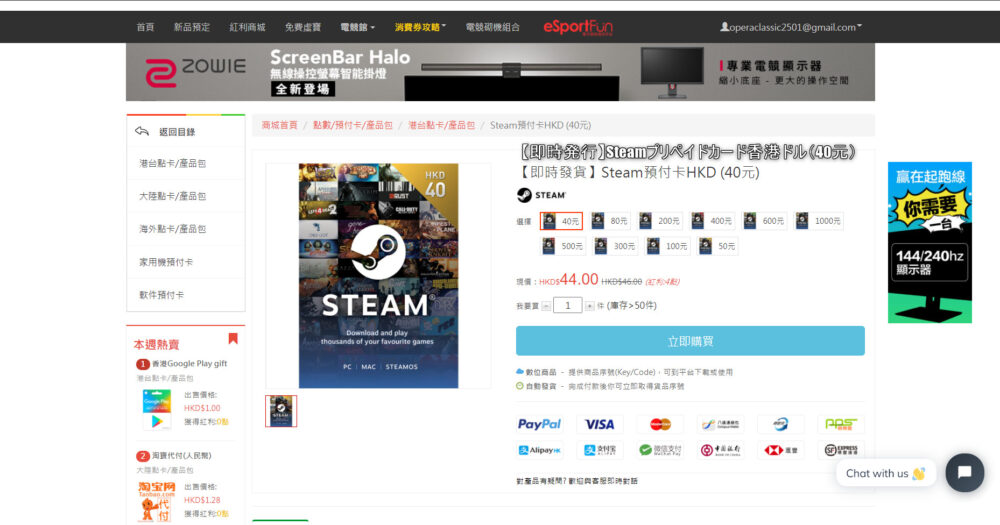
Task: Select the 300元 card option
Action: (x=615, y=246)
